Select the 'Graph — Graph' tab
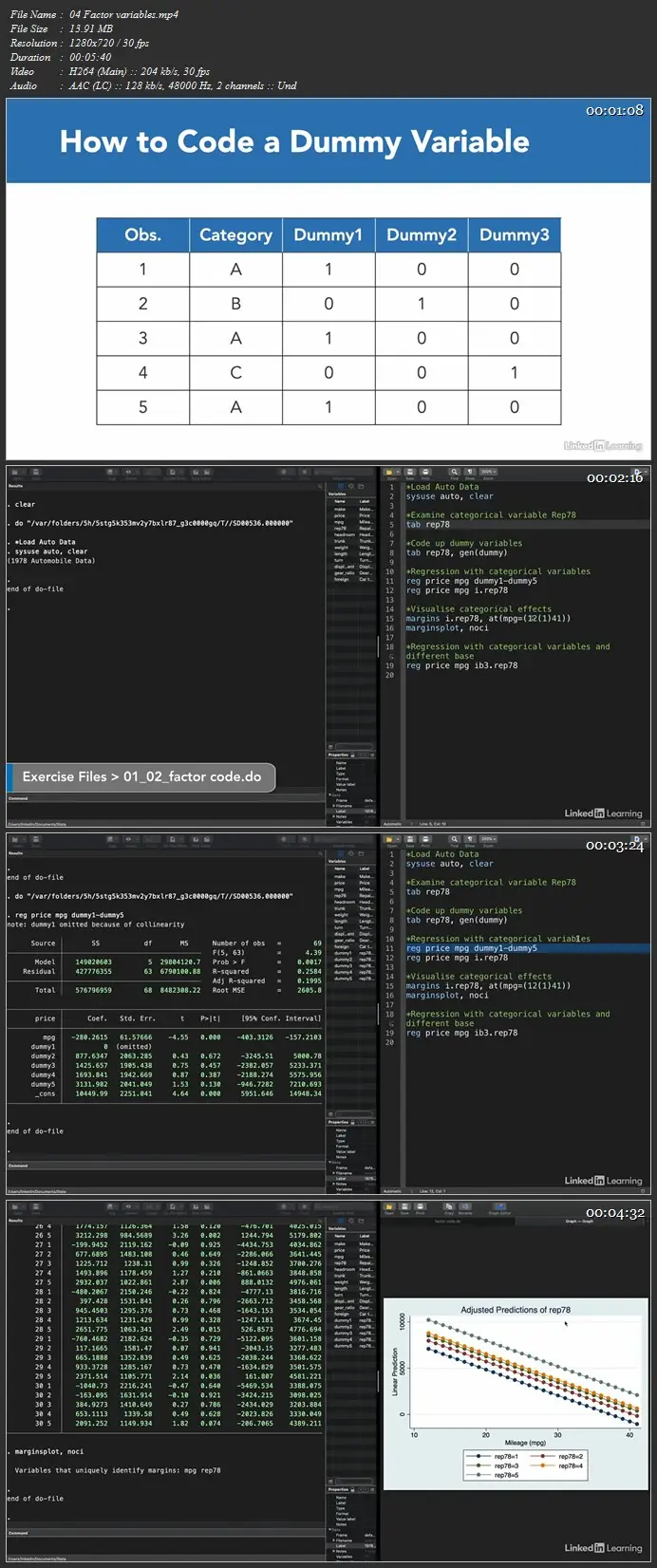Screen dimensions: 657x1568 click(x=579, y=1221)
